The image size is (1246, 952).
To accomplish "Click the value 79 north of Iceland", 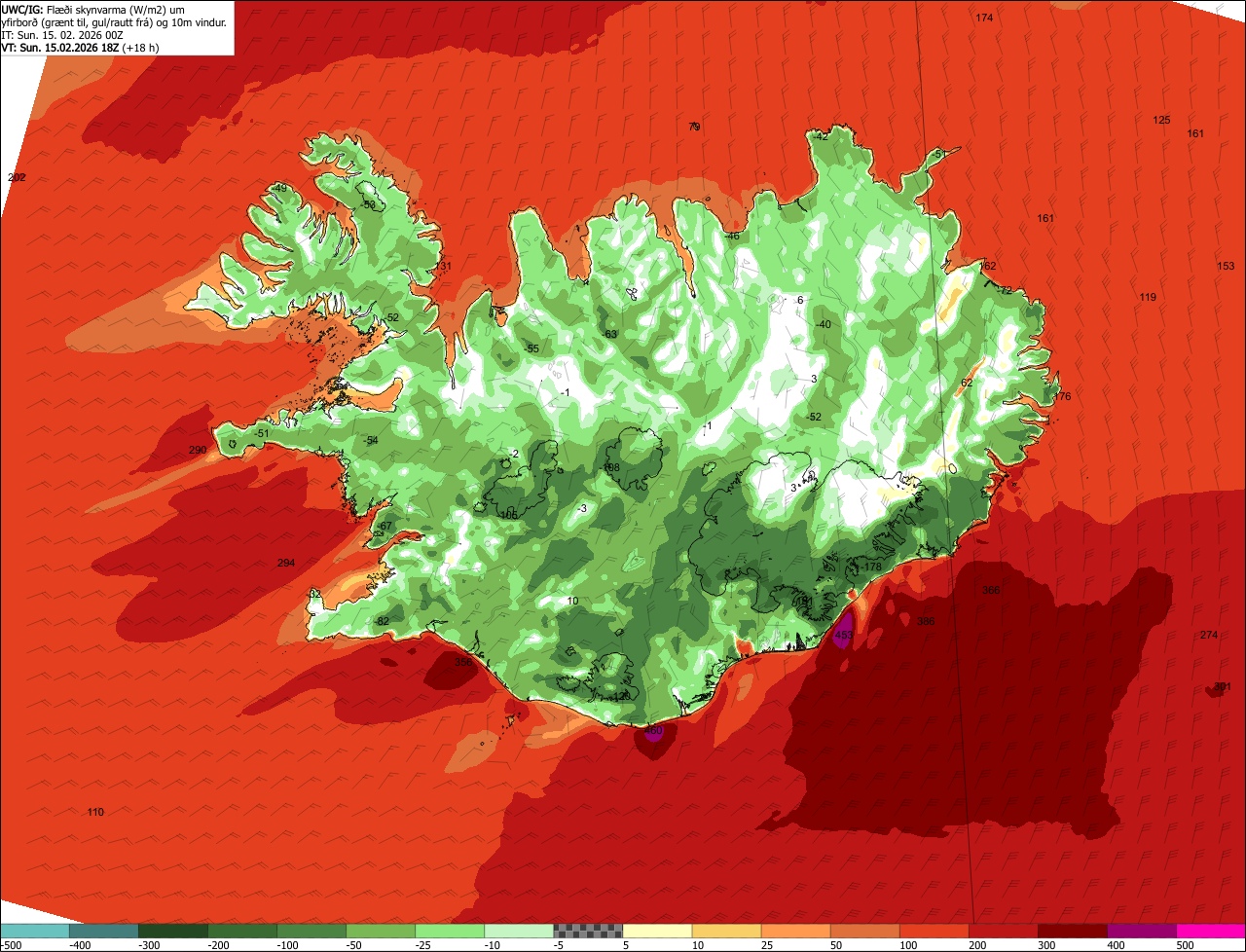I will point(694,127).
